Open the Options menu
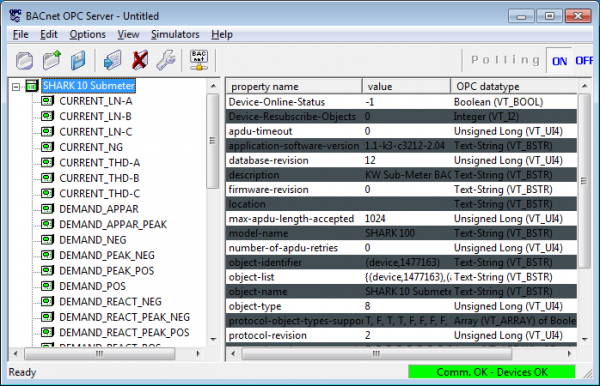The image size is (600, 386). pyautogui.click(x=87, y=34)
